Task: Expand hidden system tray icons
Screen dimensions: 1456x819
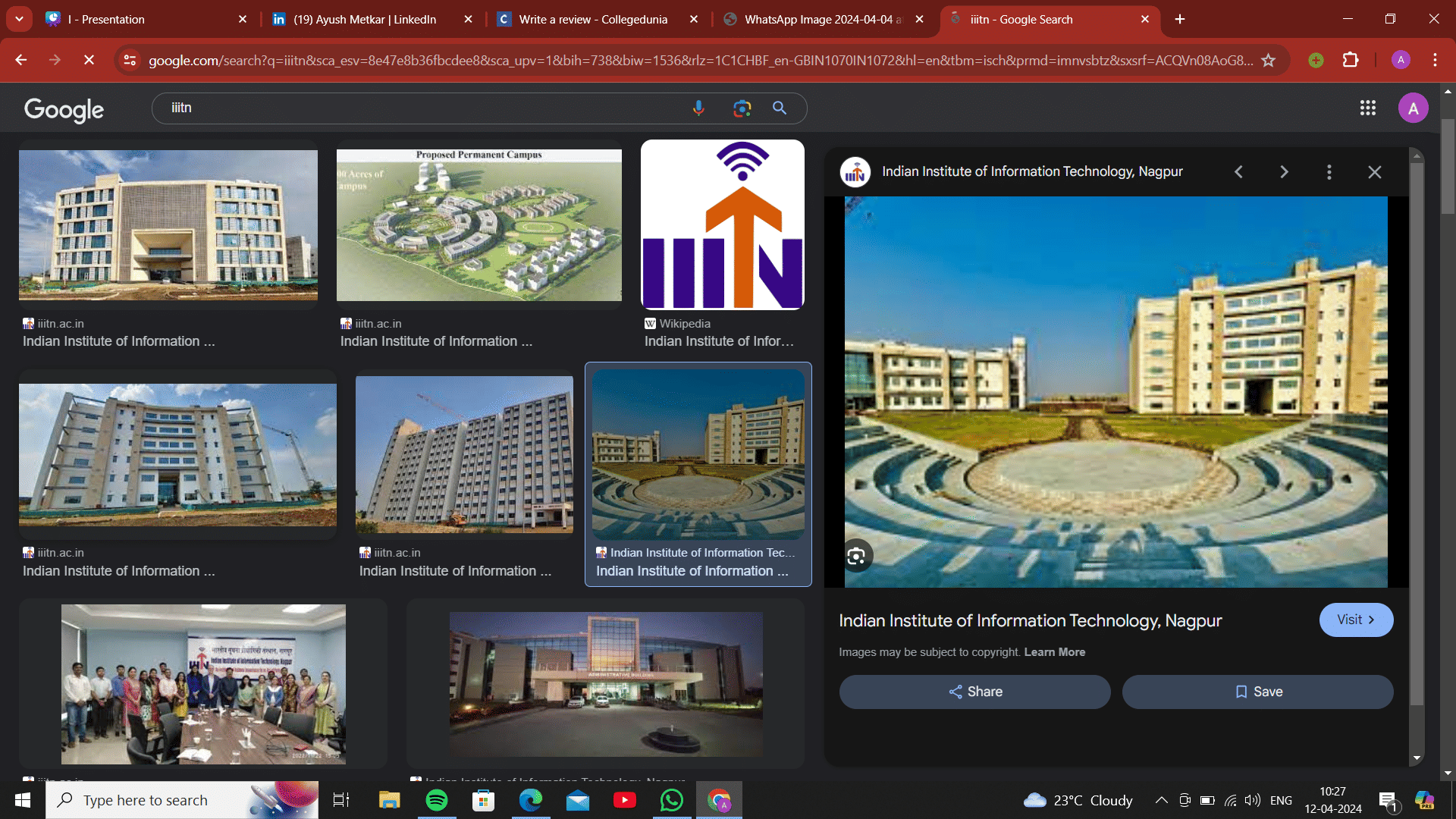Action: (1160, 800)
